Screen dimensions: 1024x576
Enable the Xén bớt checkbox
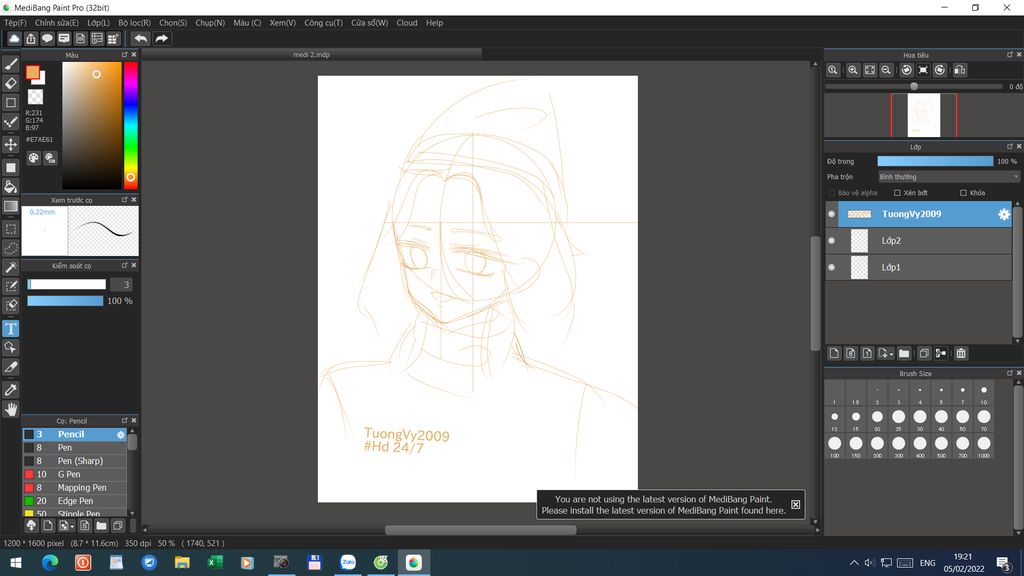[x=897, y=193]
